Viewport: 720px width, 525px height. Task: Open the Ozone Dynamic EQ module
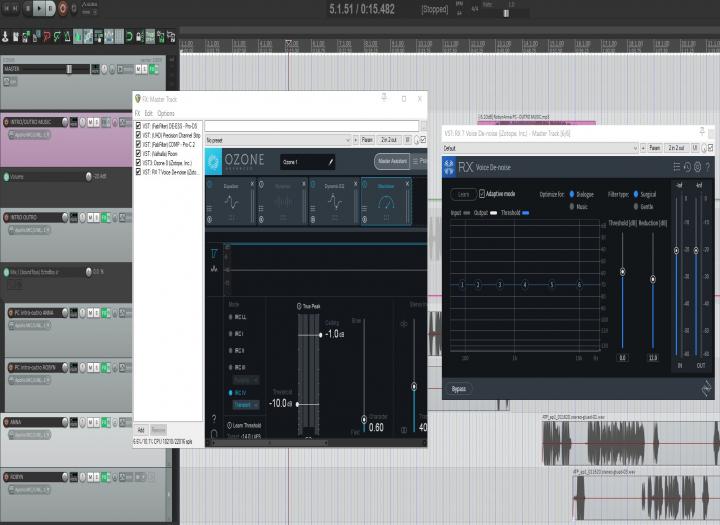click(334, 202)
